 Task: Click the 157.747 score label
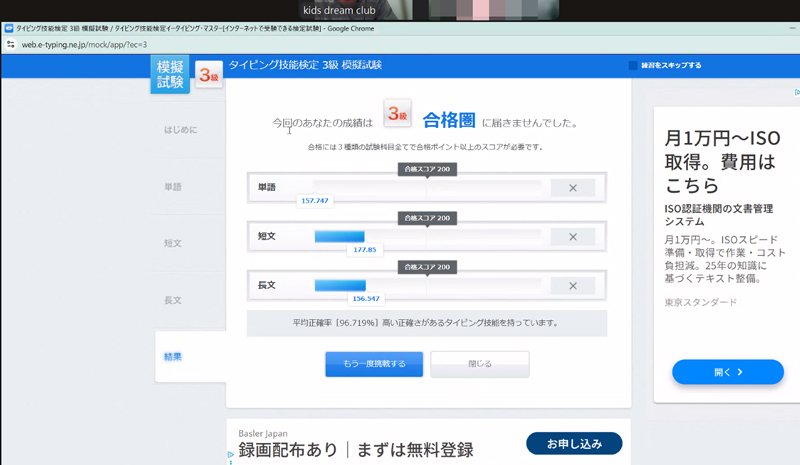click(315, 201)
